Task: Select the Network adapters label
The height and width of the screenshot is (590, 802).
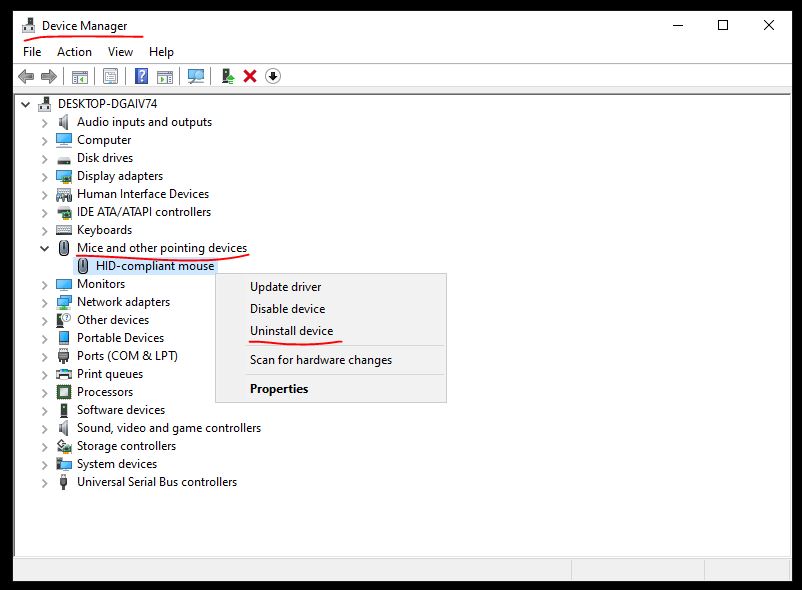Action: tap(123, 302)
